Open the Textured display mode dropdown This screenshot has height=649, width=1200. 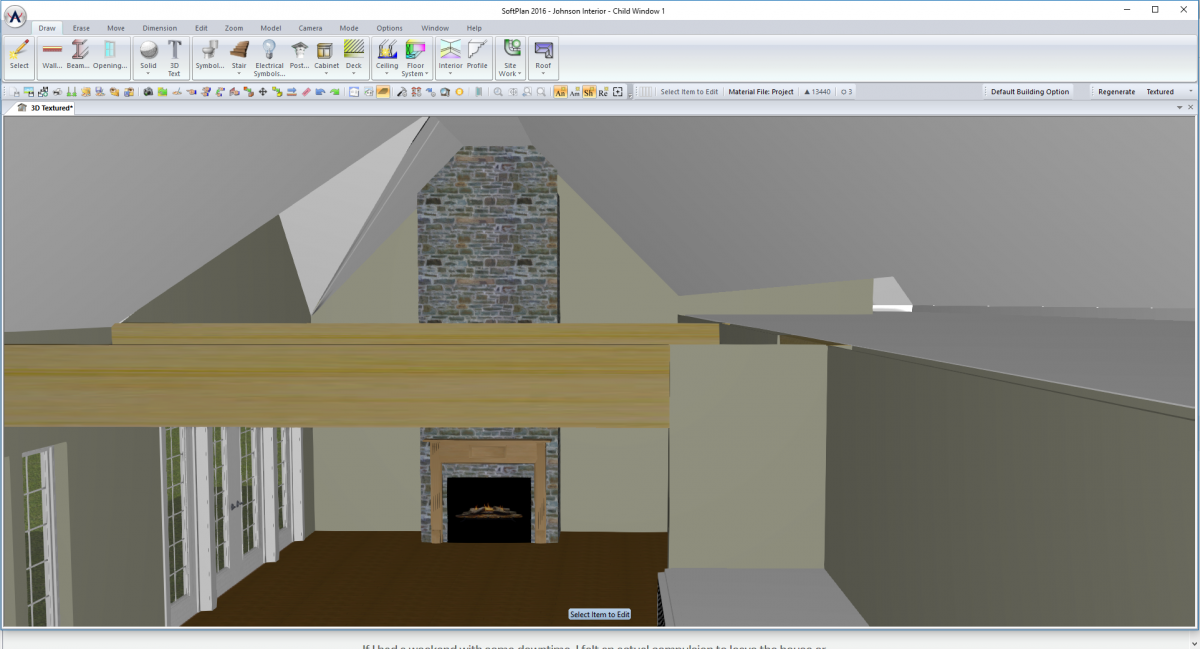(x=1189, y=91)
